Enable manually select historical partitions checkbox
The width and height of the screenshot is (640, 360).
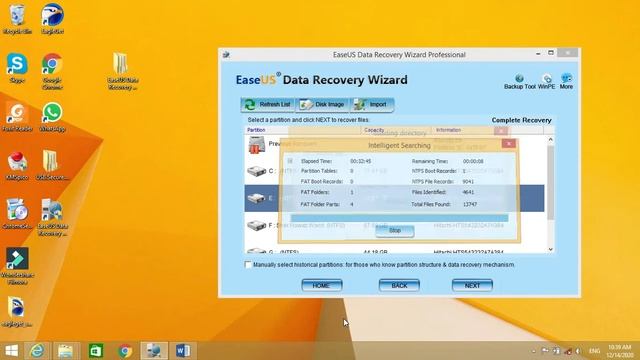point(248,264)
